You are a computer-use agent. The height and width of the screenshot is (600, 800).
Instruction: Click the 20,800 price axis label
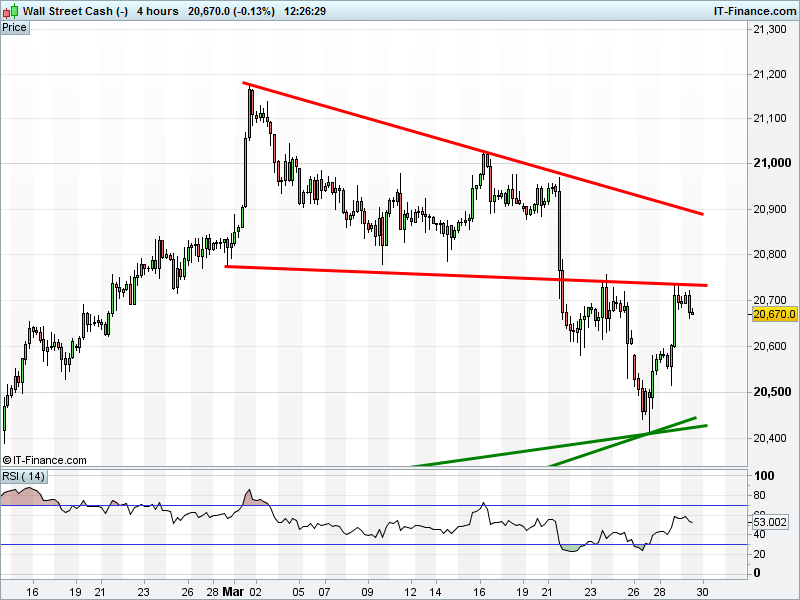[x=770, y=254]
